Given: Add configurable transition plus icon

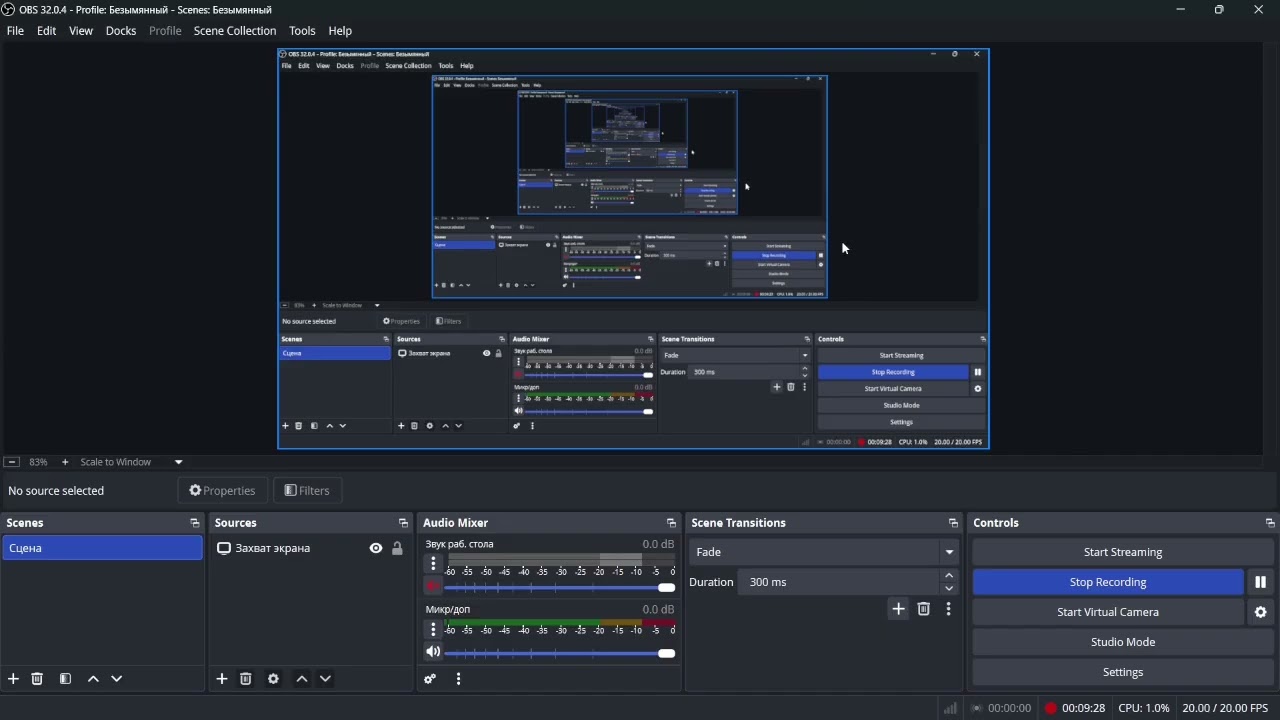Looking at the screenshot, I should click(899, 610).
